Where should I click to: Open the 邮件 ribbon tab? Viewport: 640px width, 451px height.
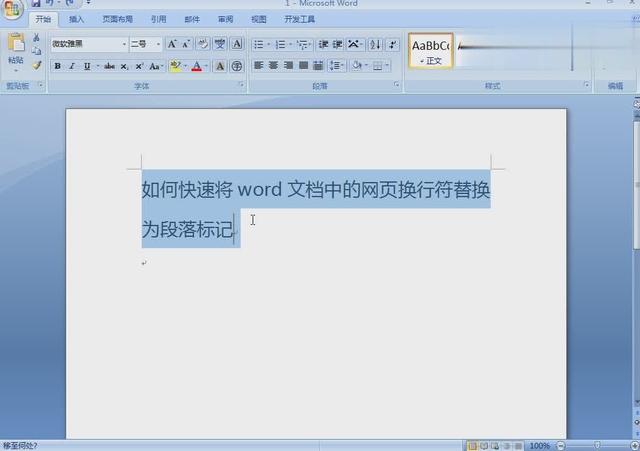tap(192, 19)
